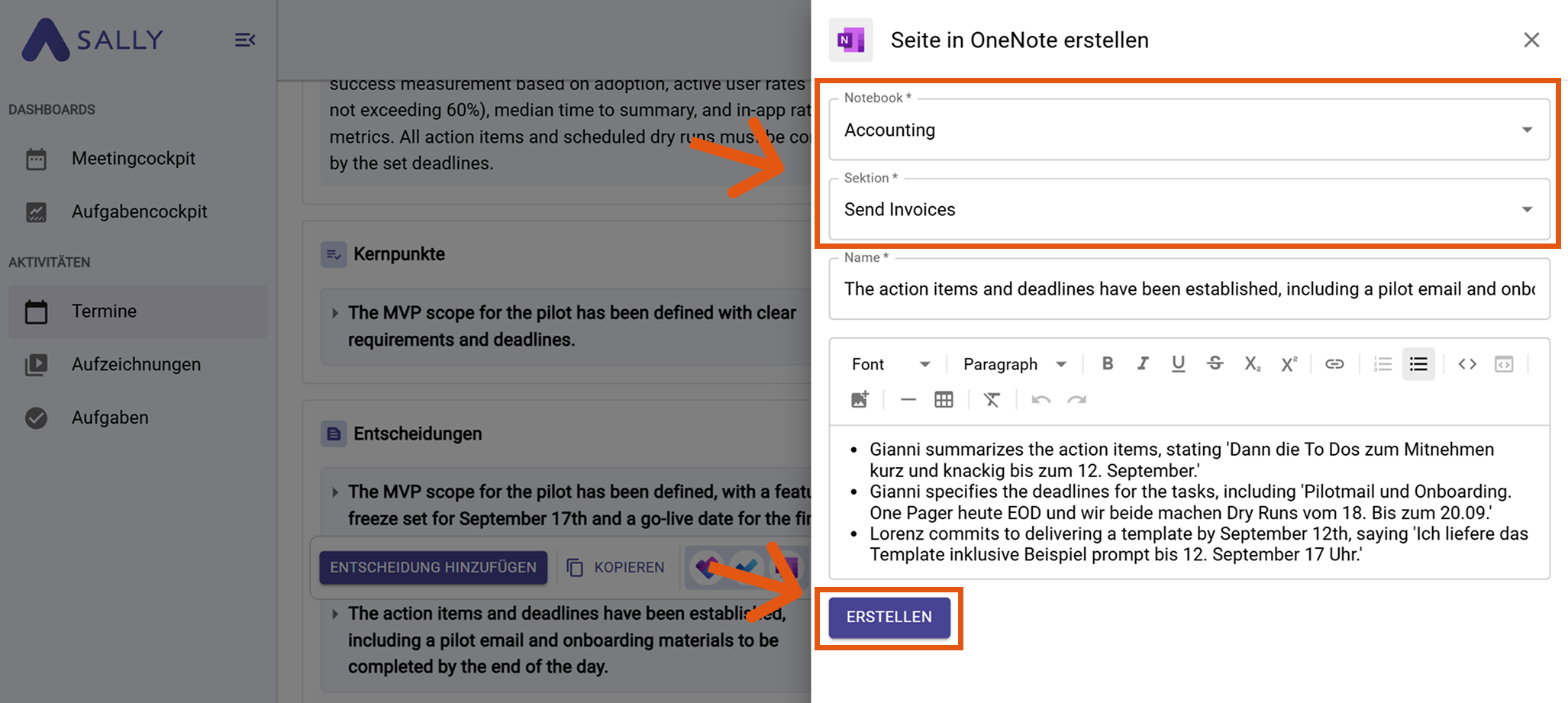Viewport: 1568px width, 703px height.
Task: Toggle the numbered list button
Action: coord(1382,364)
